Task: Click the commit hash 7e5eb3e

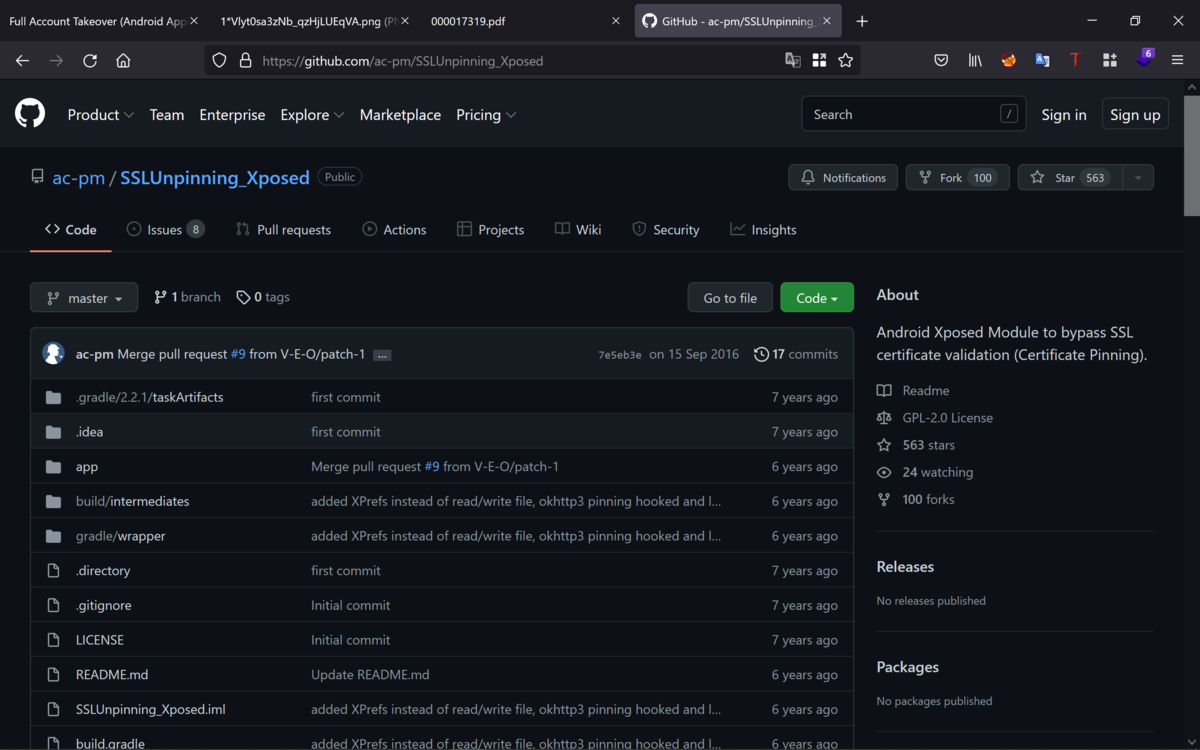Action: 620,355
